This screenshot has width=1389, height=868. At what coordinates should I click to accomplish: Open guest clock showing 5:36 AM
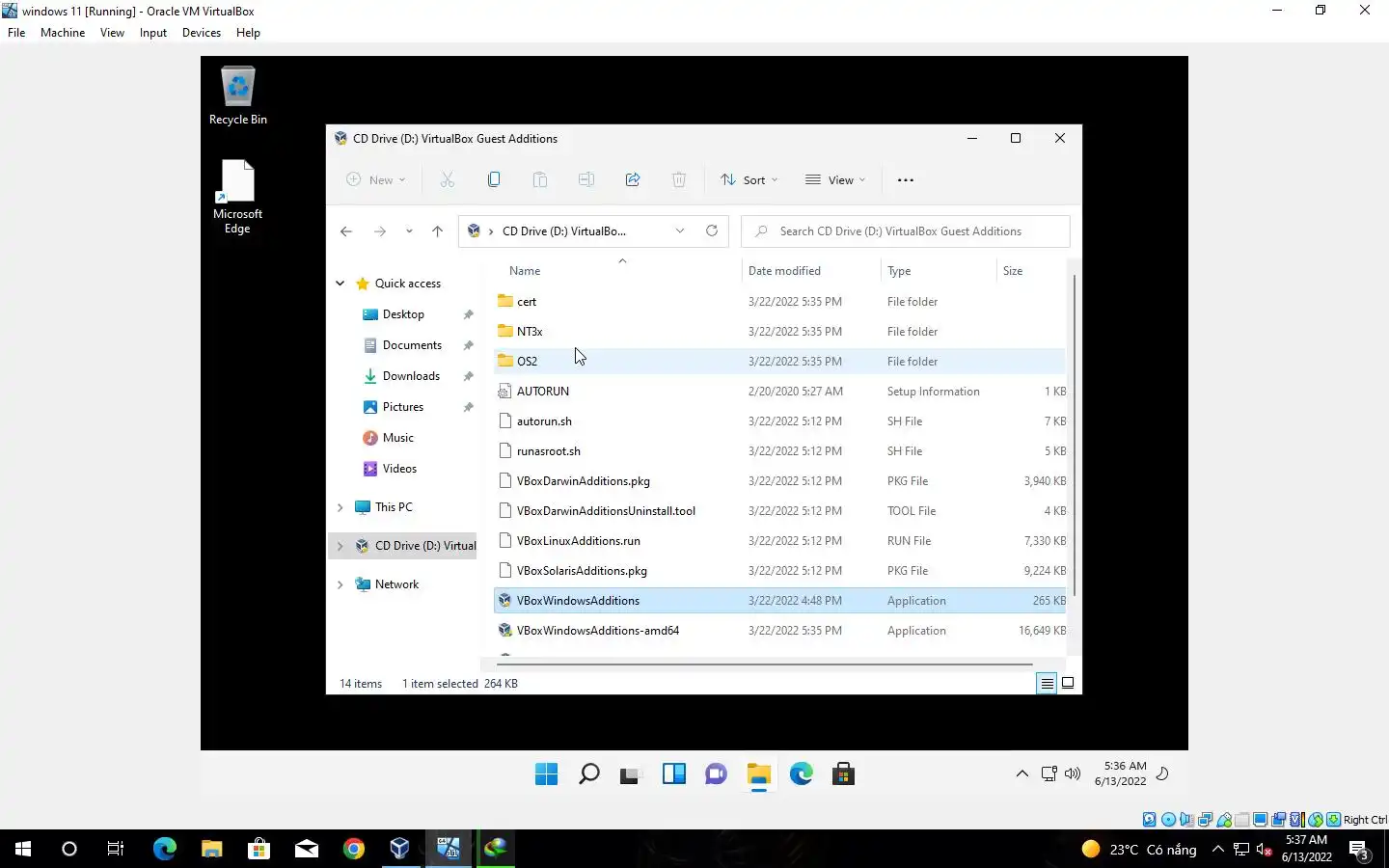[1120, 773]
